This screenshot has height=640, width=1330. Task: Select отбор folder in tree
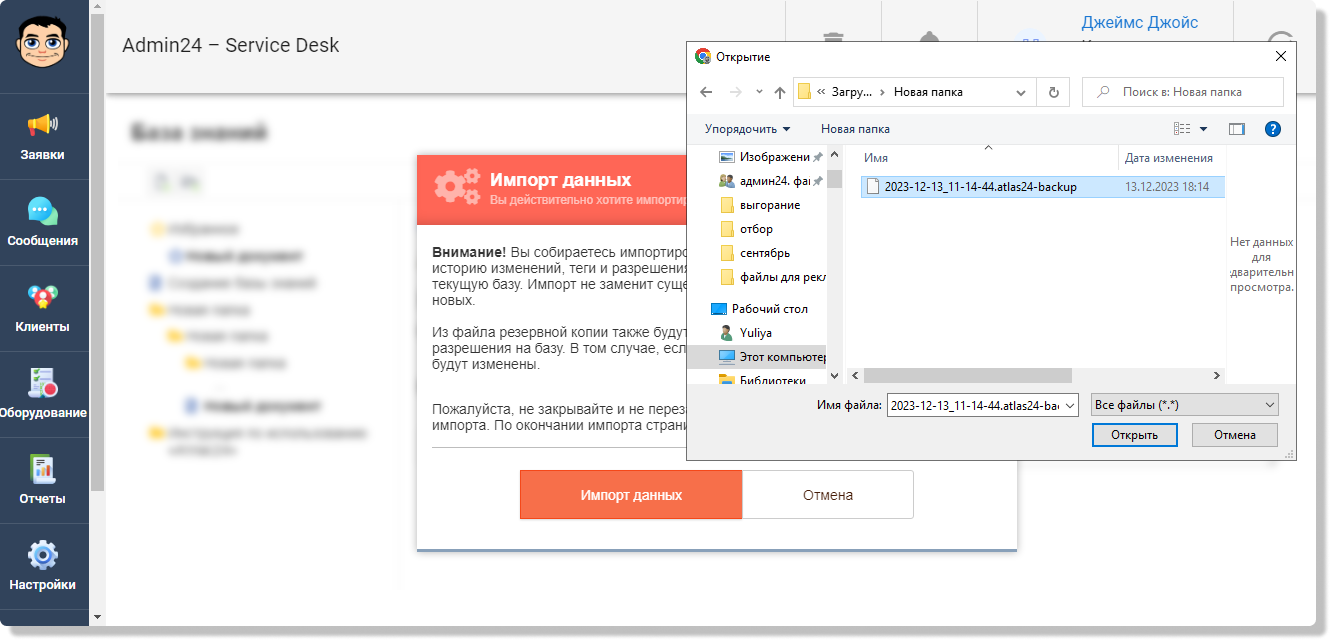[x=748, y=229]
